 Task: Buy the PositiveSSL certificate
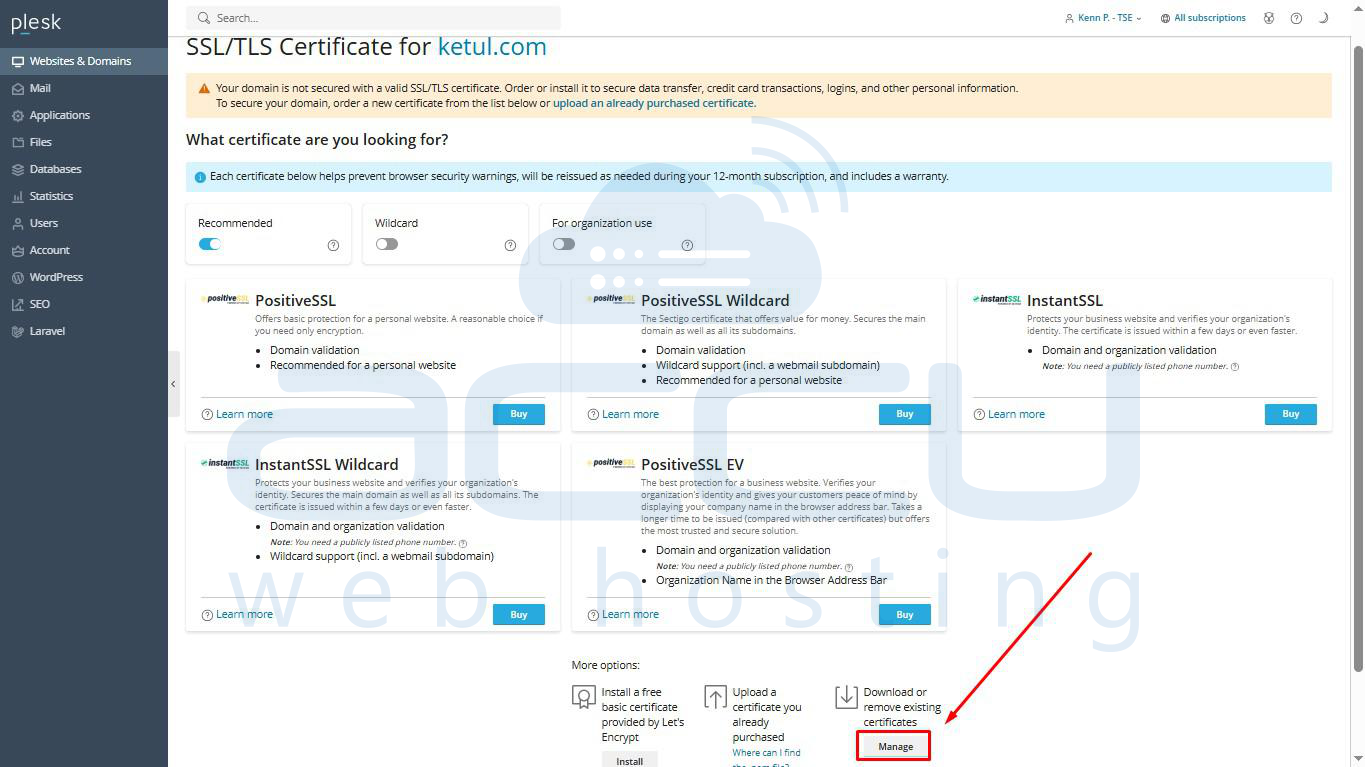[x=519, y=414]
